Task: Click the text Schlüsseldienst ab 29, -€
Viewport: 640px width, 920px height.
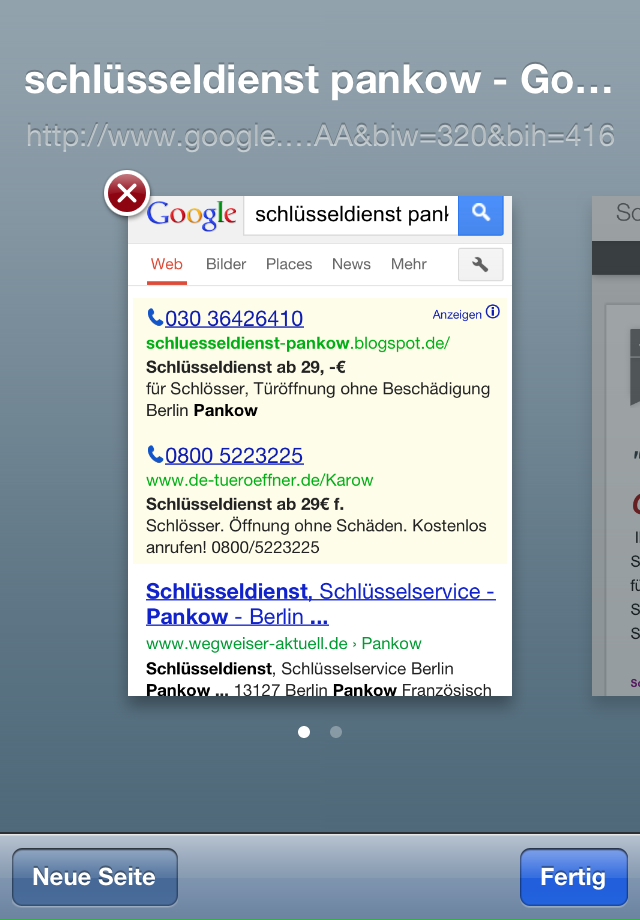Action: tap(246, 367)
